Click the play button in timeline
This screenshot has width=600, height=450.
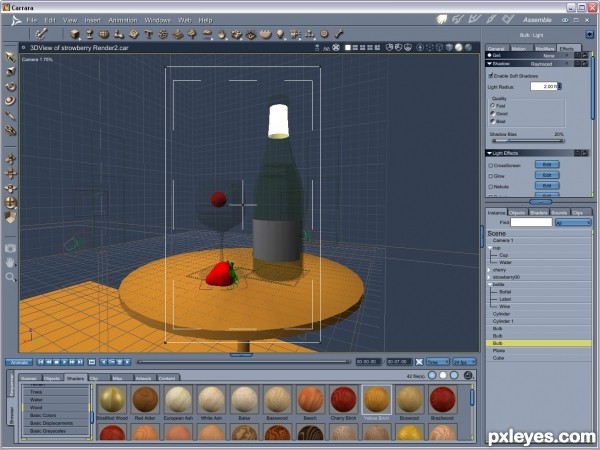(x=64, y=362)
